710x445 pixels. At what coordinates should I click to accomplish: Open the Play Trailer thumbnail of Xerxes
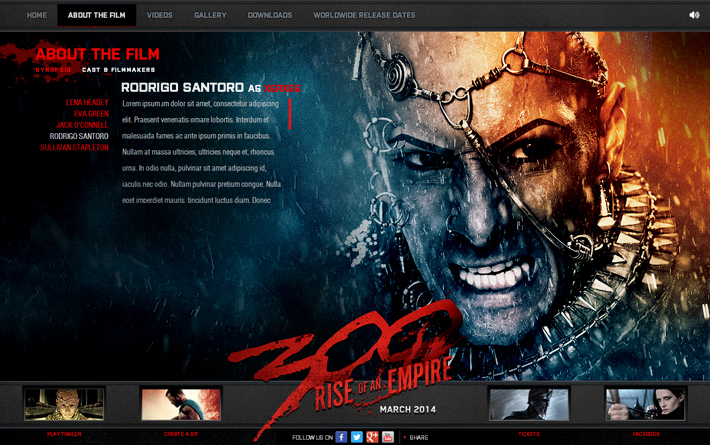pyautogui.click(x=64, y=404)
